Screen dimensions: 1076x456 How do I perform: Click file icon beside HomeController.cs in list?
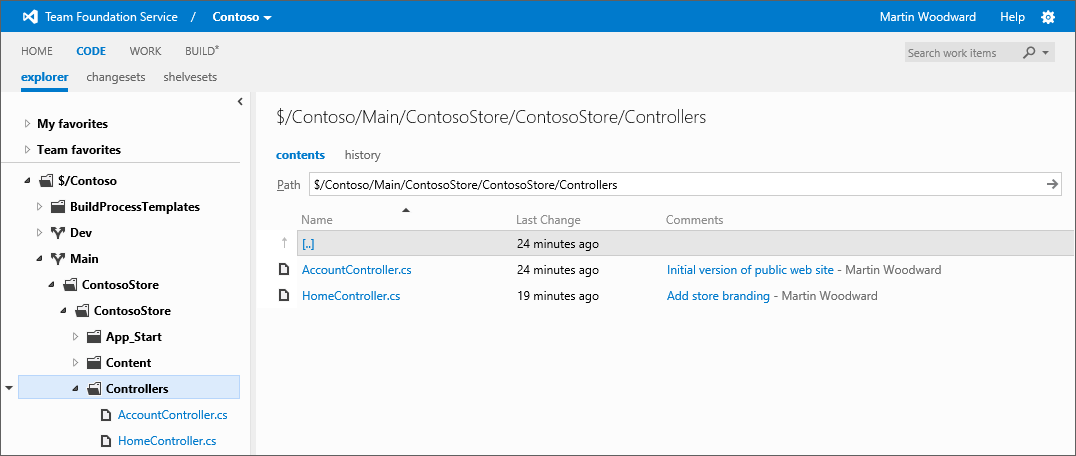point(283,296)
